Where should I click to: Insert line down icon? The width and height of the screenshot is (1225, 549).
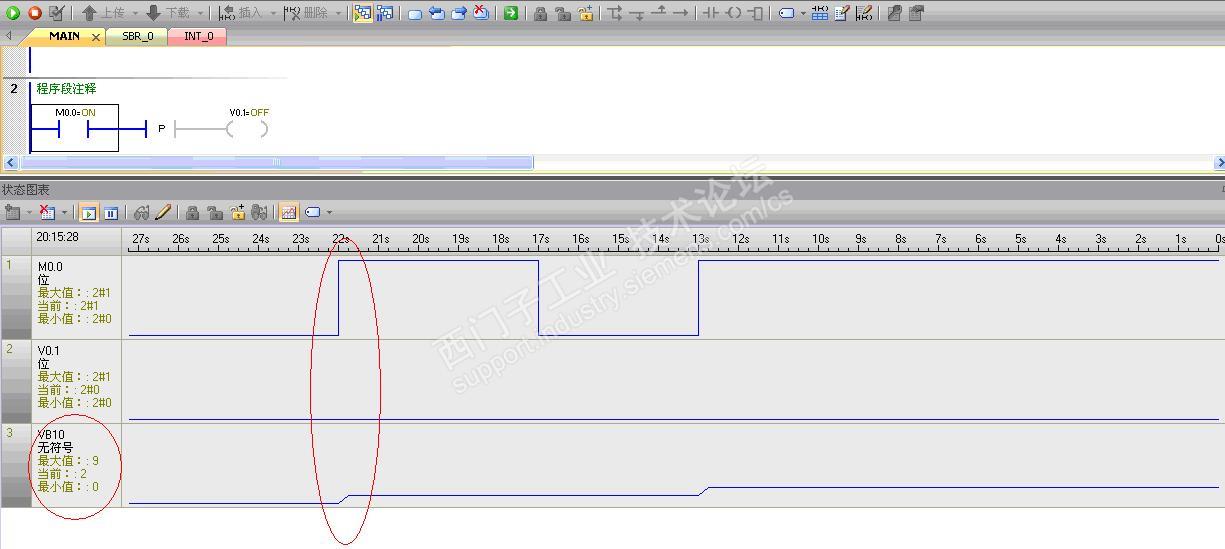pos(636,14)
